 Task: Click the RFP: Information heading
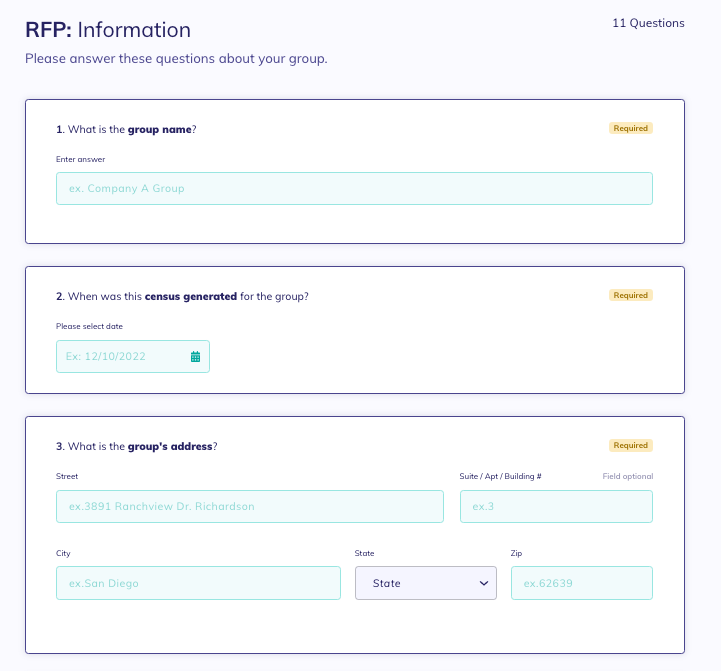[x=108, y=30]
